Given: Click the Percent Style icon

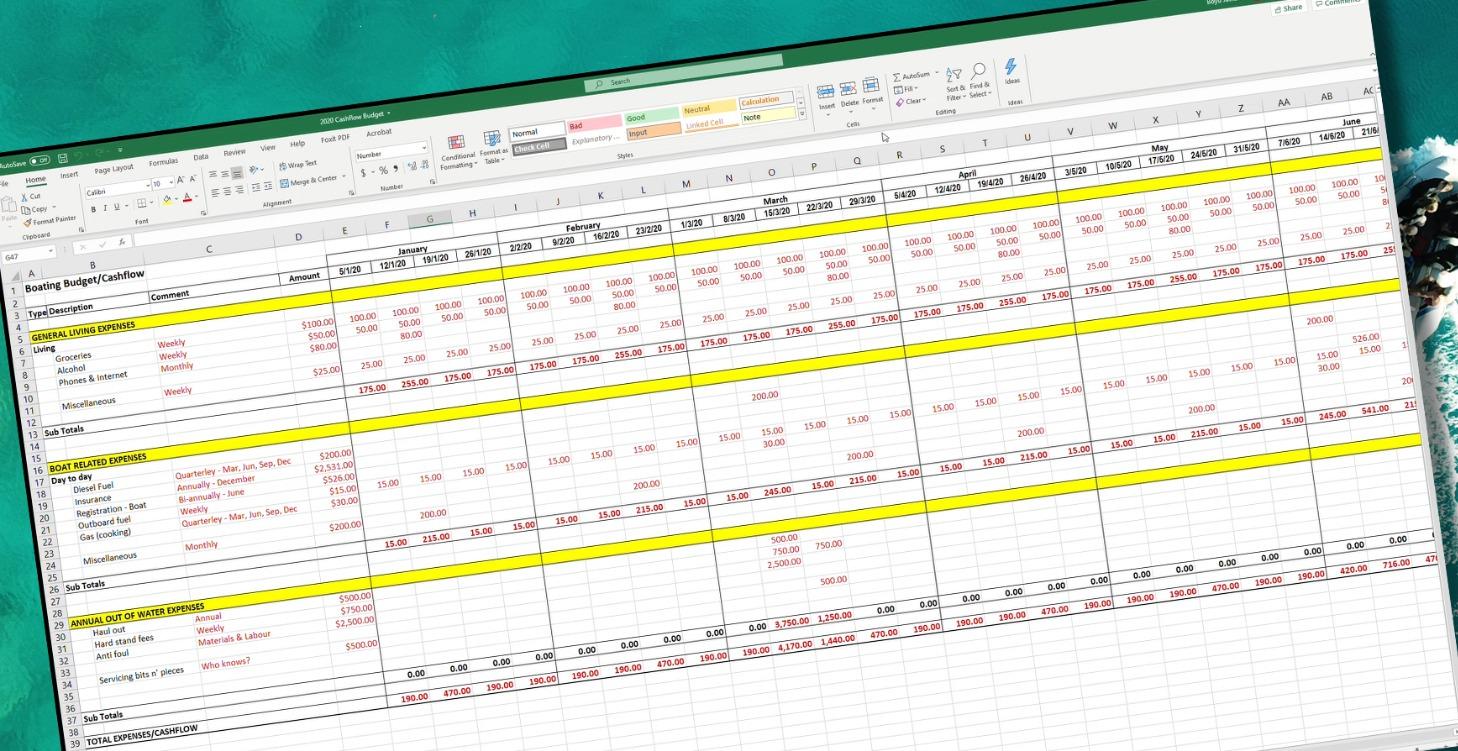Looking at the screenshot, I should [383, 170].
